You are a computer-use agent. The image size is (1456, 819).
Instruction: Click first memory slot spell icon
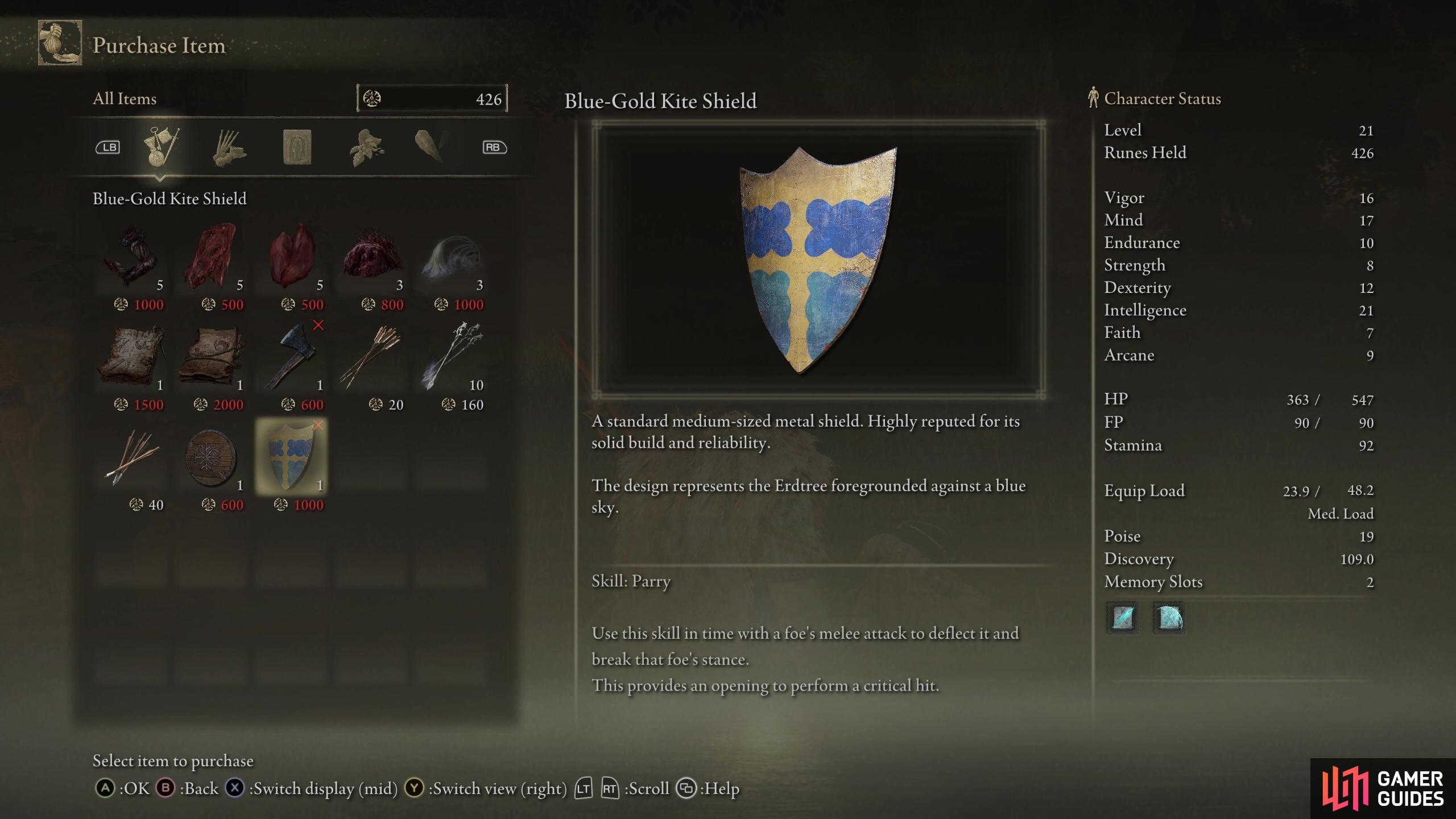point(1123,617)
